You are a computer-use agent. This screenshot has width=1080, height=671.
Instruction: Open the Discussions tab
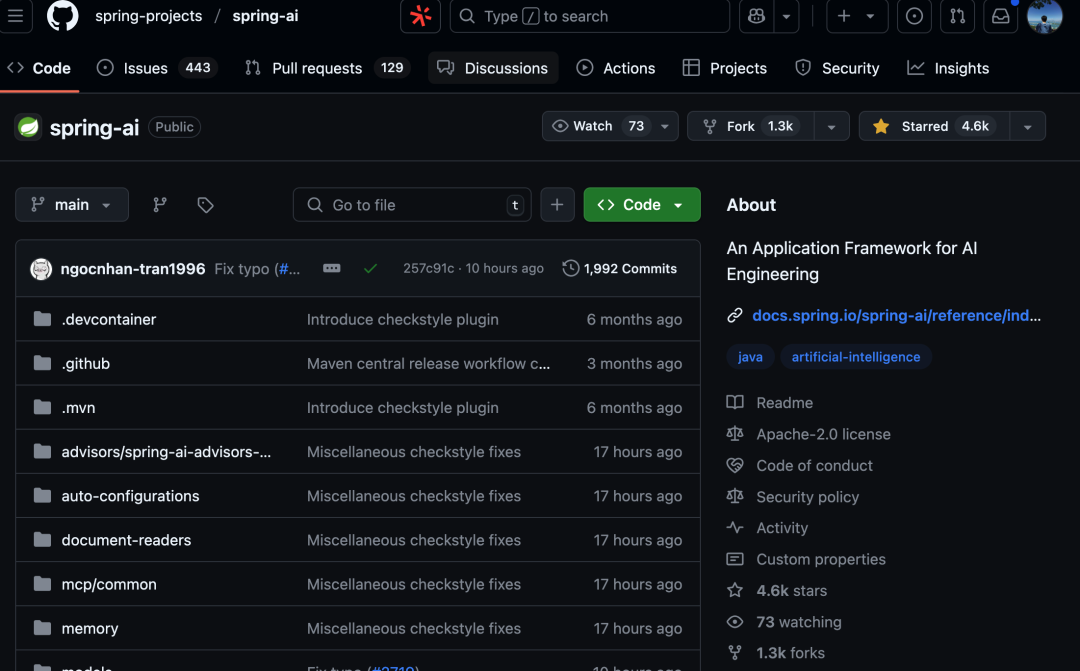(493, 68)
